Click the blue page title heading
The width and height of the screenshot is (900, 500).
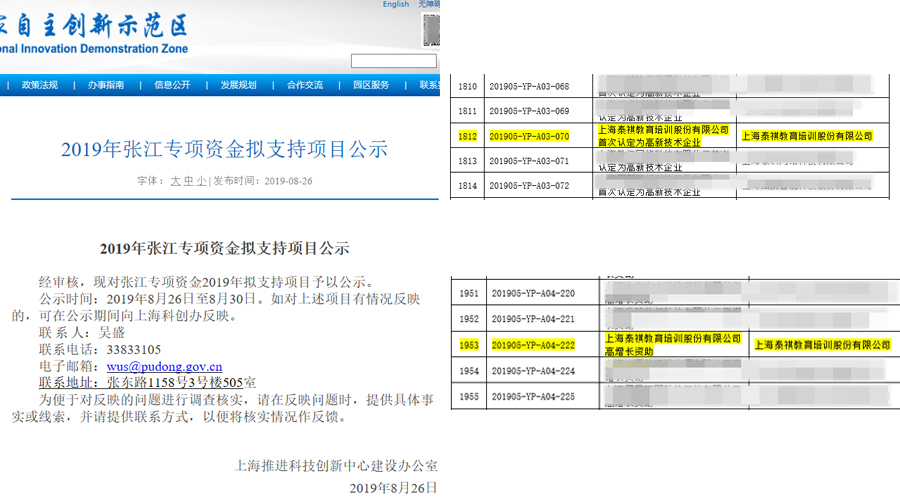tap(224, 150)
